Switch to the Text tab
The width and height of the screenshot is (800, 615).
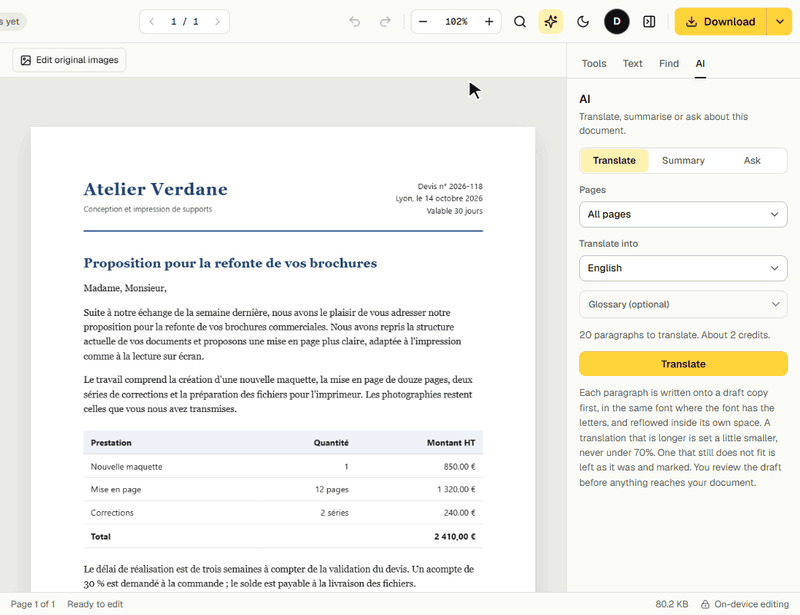tap(632, 63)
